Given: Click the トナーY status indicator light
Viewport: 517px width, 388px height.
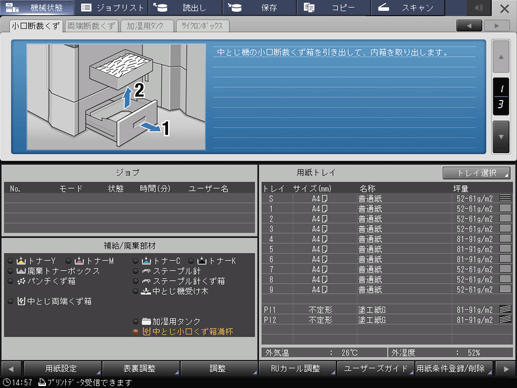Looking at the screenshot, I should [10, 261].
